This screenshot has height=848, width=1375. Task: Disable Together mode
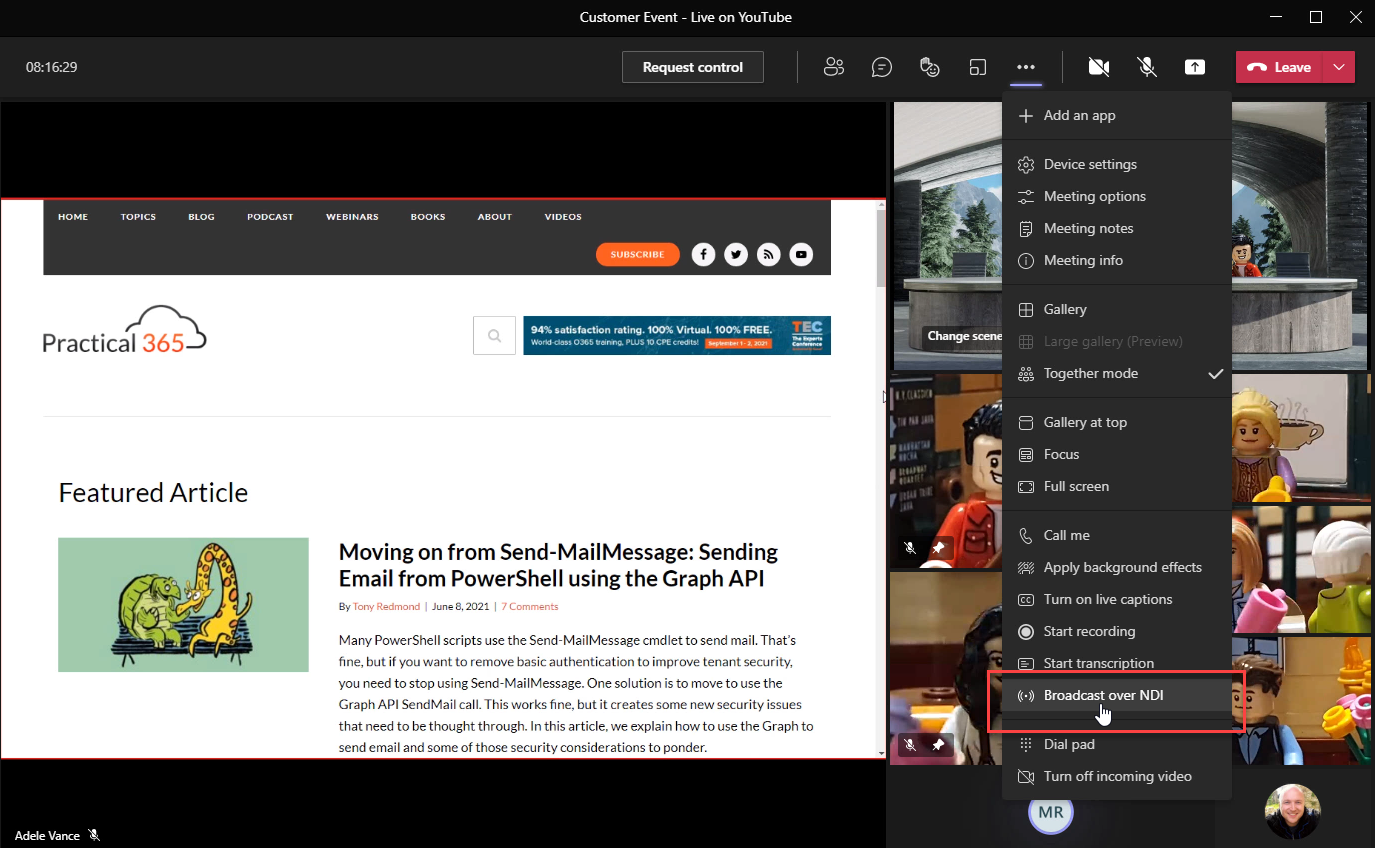pyautogui.click(x=1090, y=373)
